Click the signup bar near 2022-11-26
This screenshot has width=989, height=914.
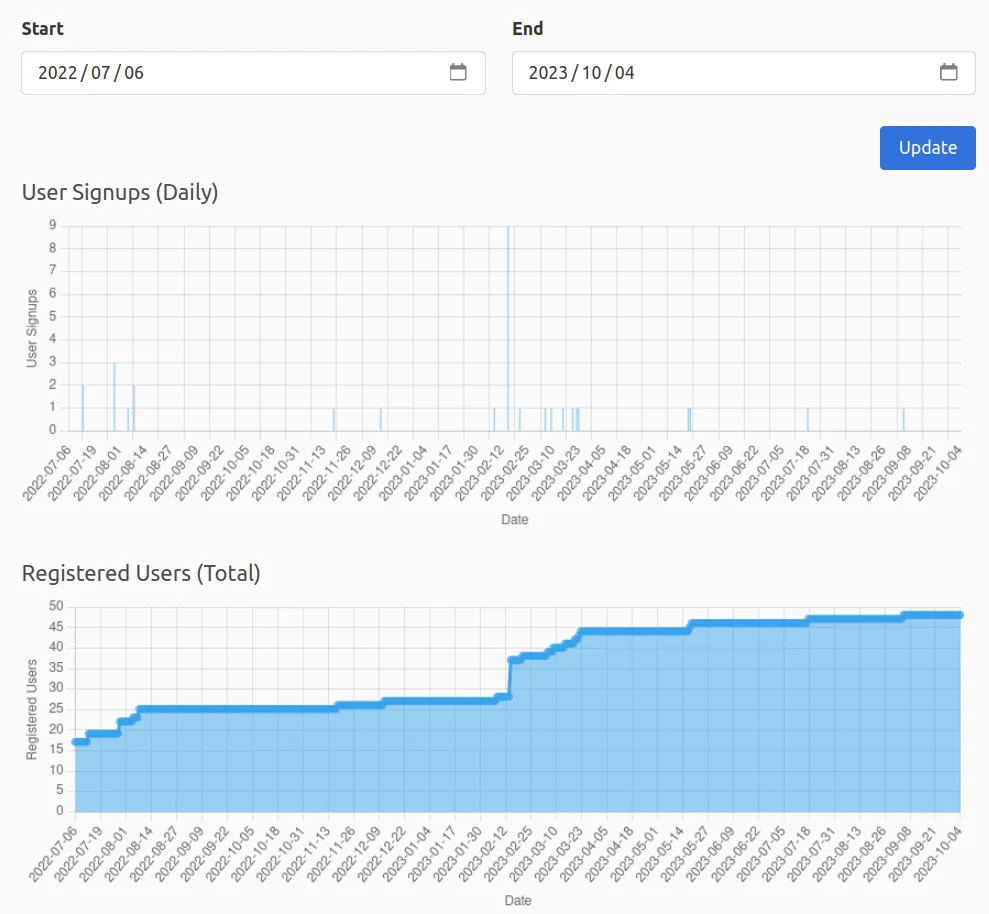[334, 418]
